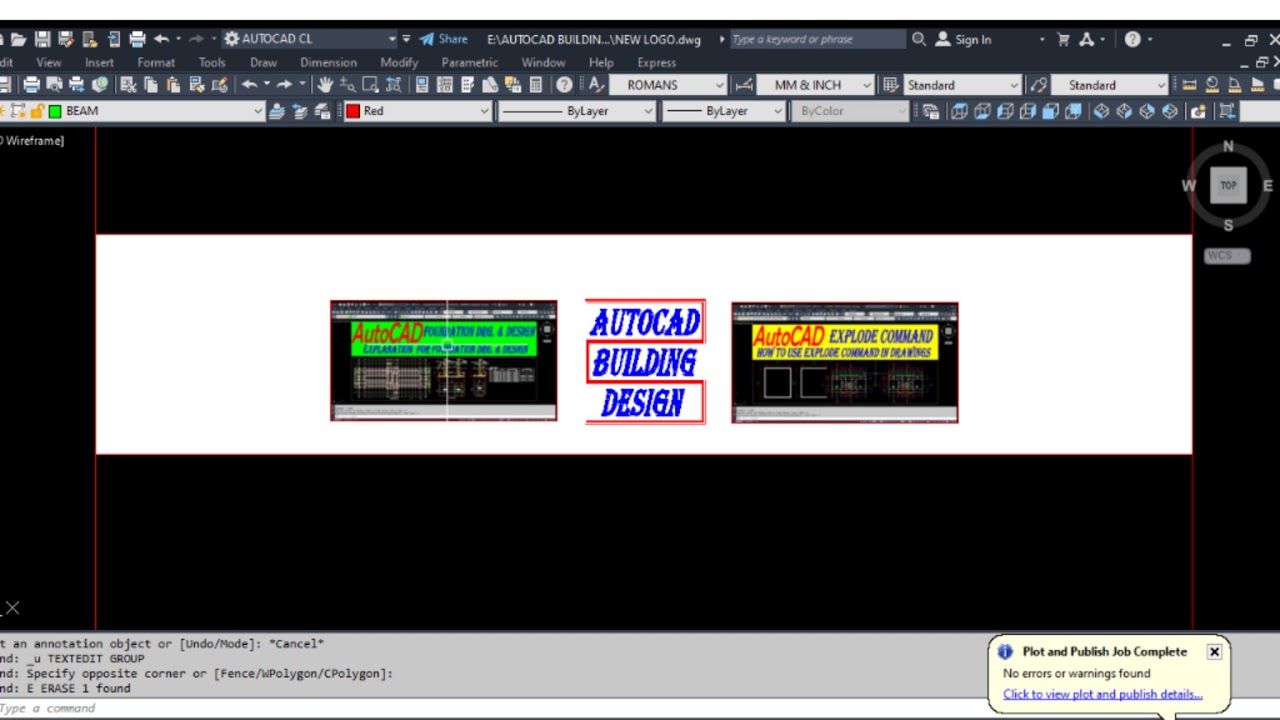Open the Help question mark icon in title bar

tap(1132, 39)
